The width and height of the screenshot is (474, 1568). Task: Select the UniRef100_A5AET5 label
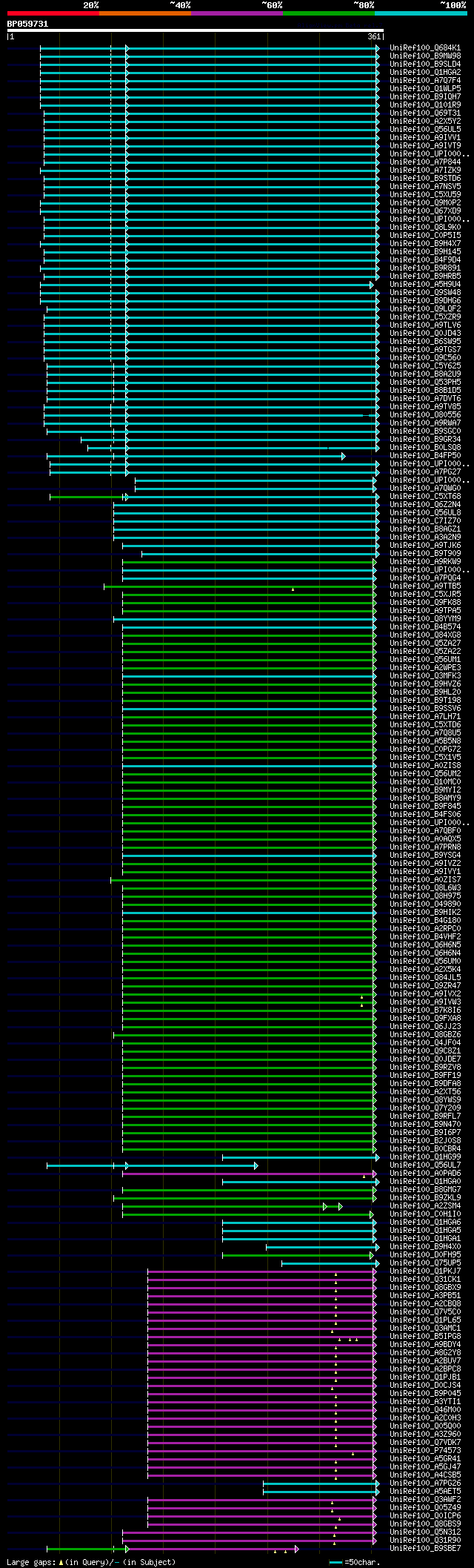pos(425,1491)
